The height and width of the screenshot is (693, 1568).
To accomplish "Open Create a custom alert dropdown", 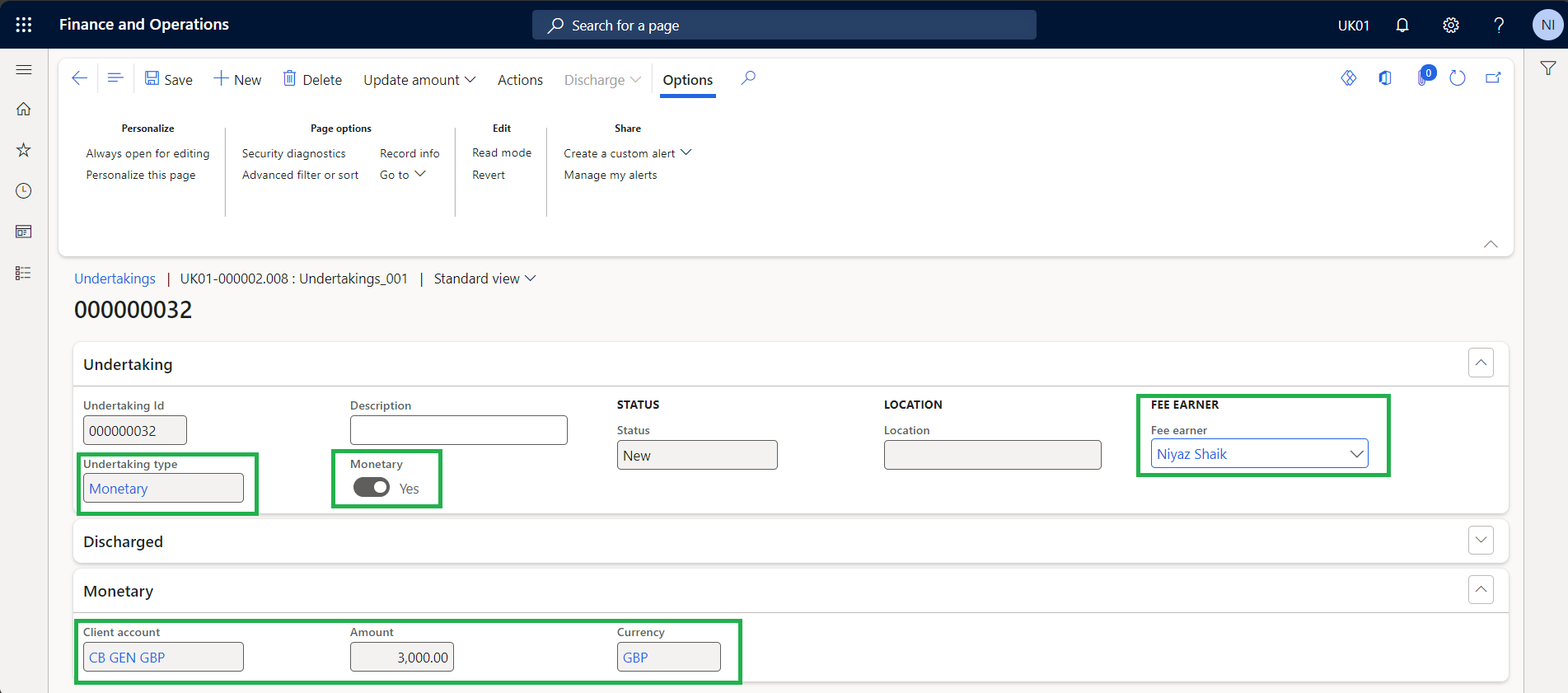I will [628, 153].
